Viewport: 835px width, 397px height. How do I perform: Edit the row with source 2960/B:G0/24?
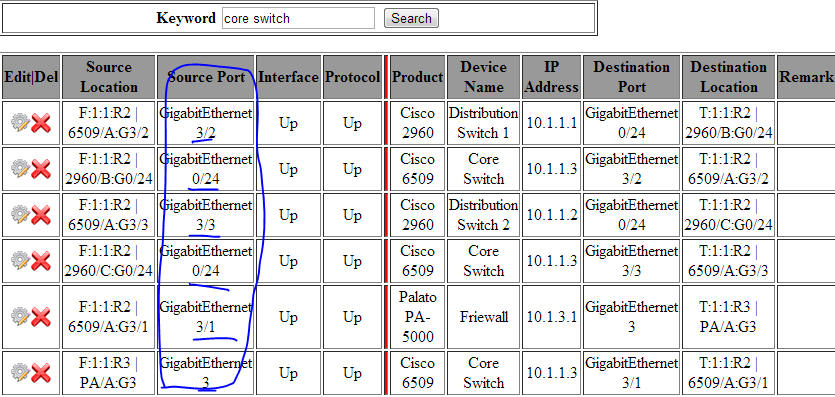click(x=20, y=169)
